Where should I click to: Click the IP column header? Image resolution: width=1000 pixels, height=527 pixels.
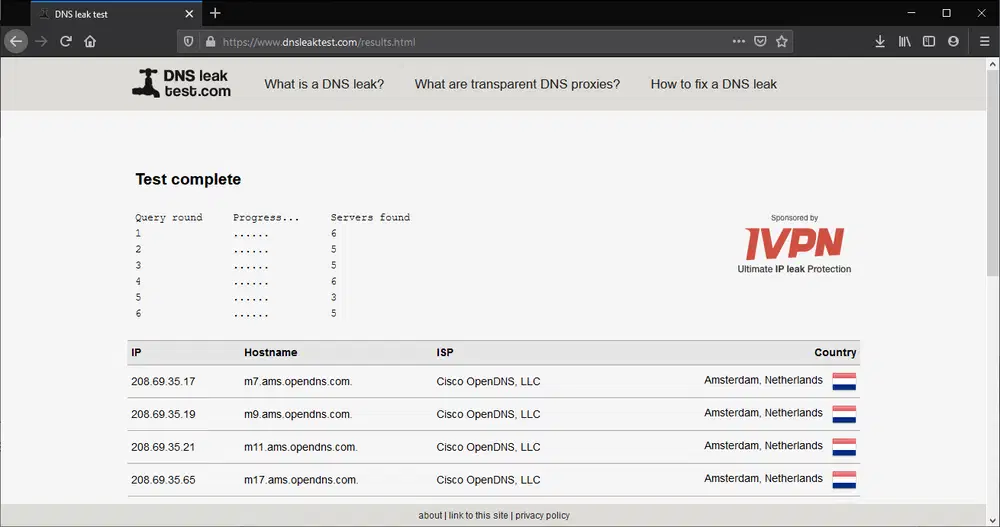click(136, 352)
